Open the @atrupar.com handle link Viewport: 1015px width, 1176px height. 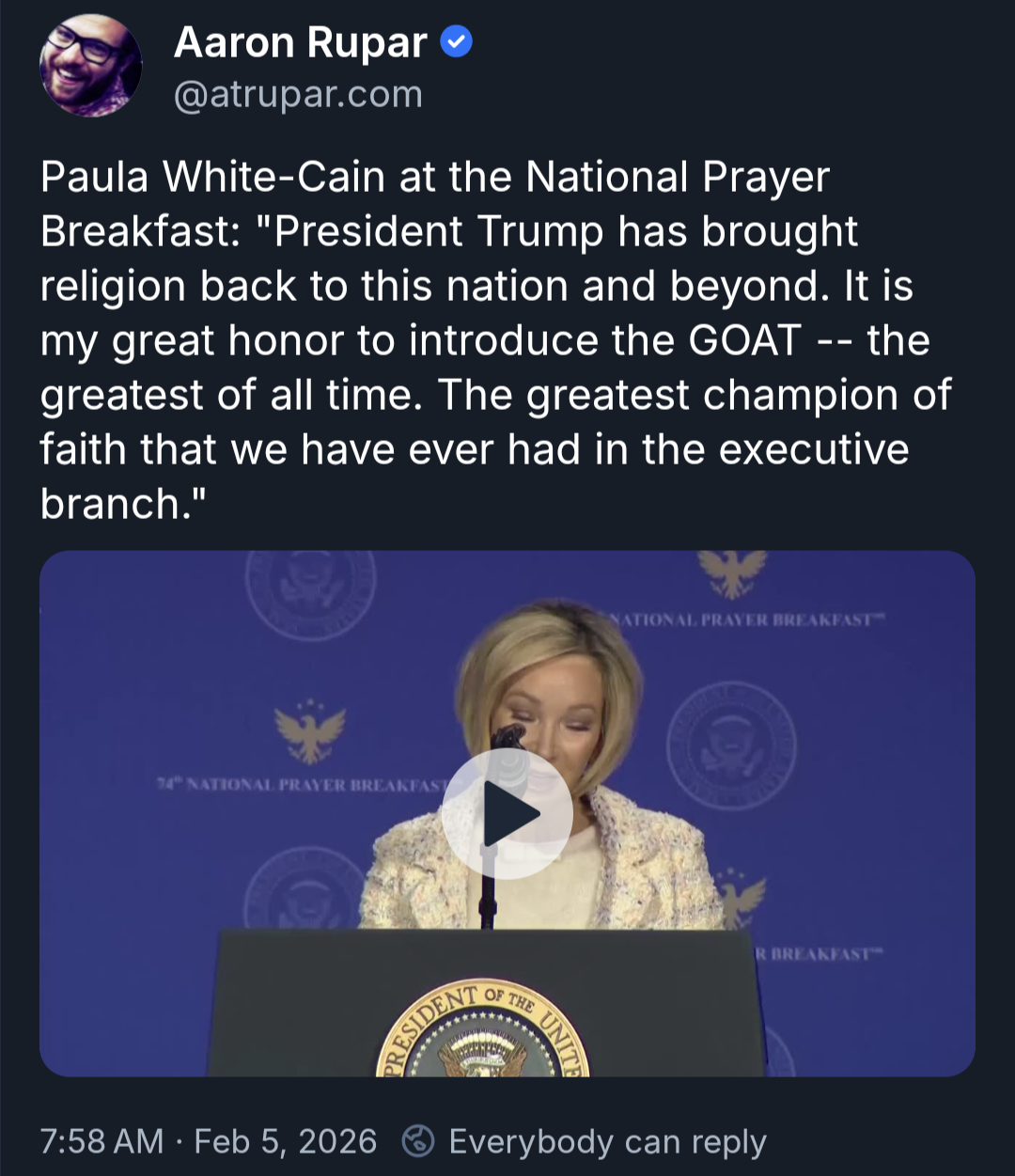[298, 95]
